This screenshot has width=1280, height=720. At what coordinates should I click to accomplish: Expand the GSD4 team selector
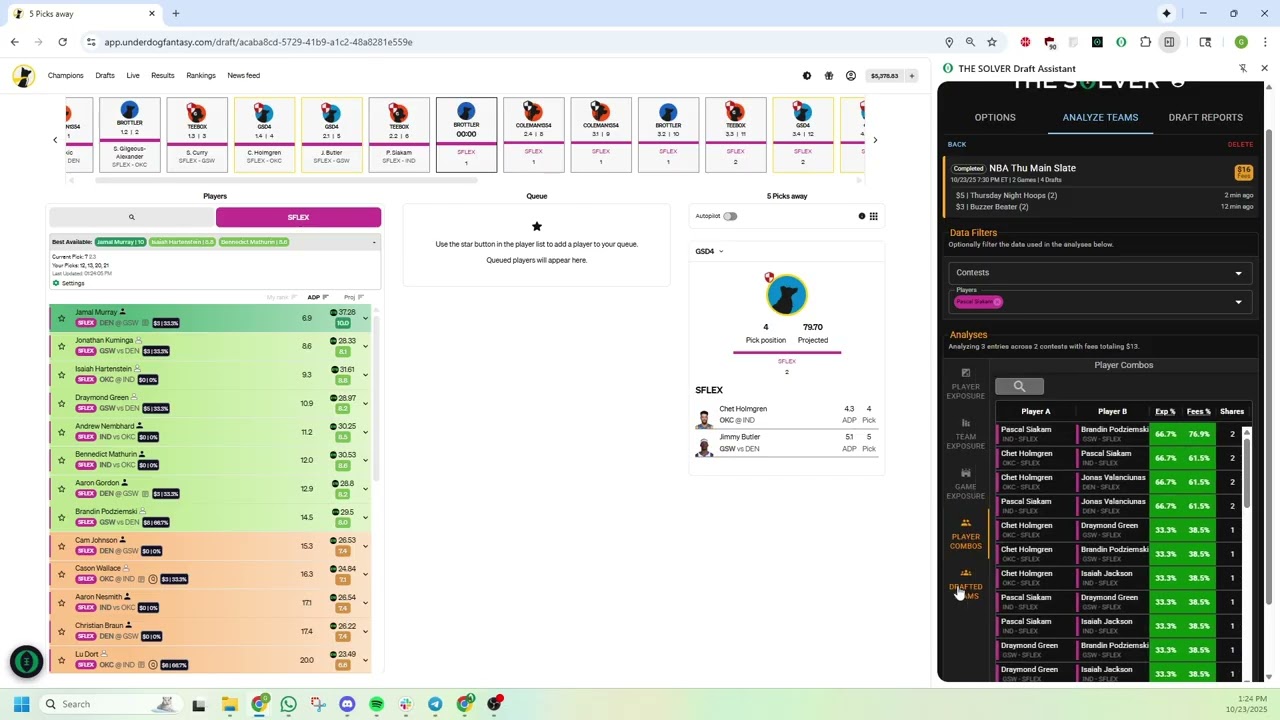(x=709, y=252)
